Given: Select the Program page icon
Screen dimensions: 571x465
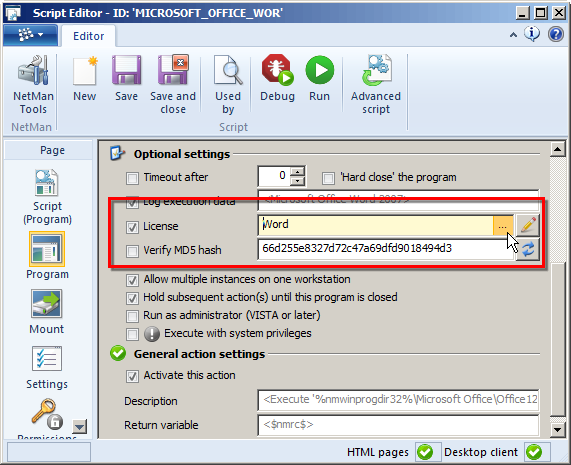Looking at the screenshot, I should click(x=47, y=249).
